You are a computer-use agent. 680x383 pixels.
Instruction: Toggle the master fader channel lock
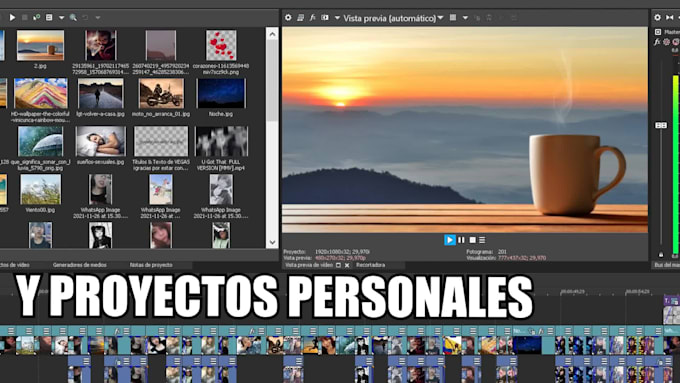click(661, 255)
